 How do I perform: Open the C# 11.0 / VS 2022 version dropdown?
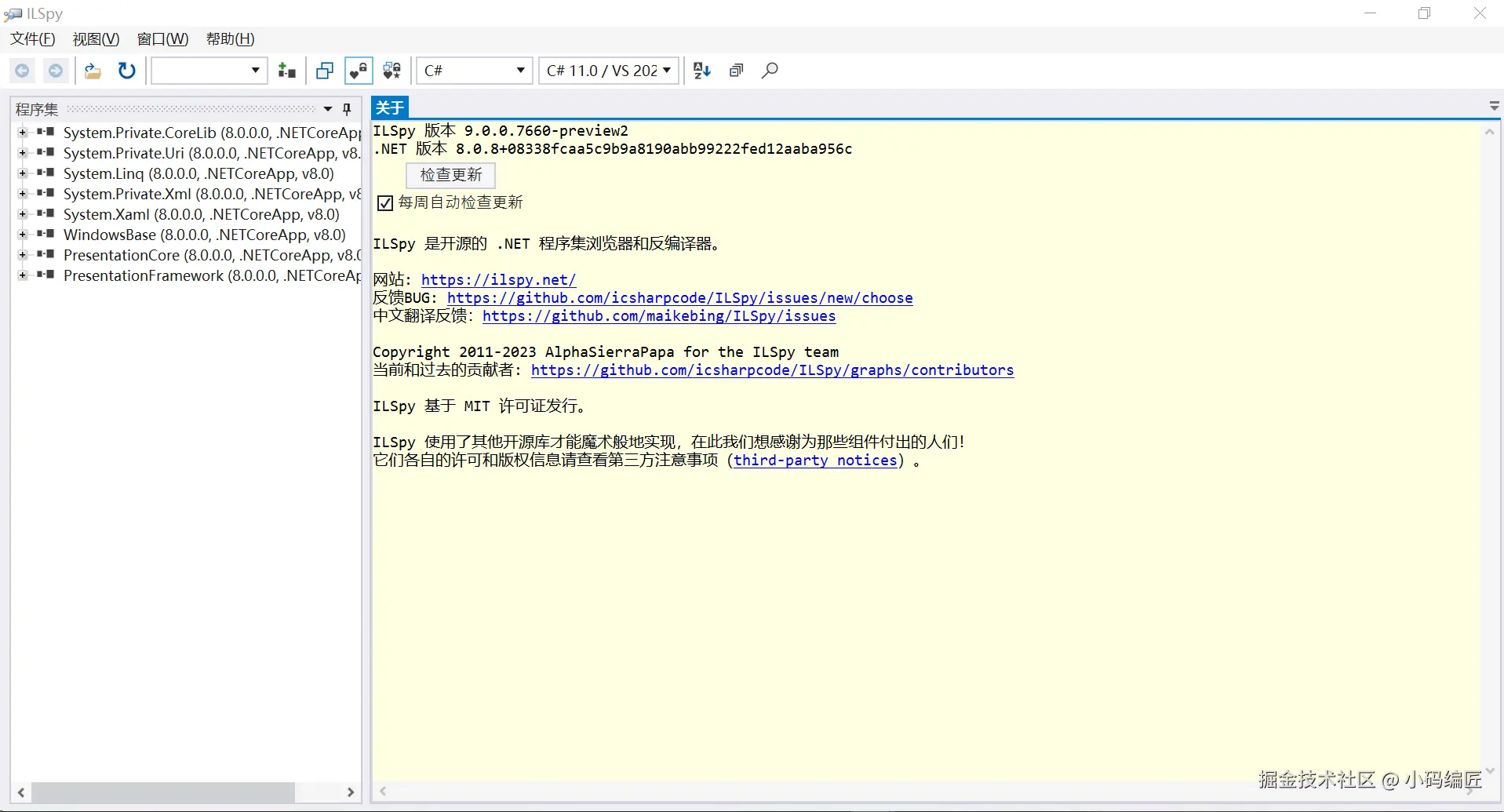pyautogui.click(x=609, y=71)
